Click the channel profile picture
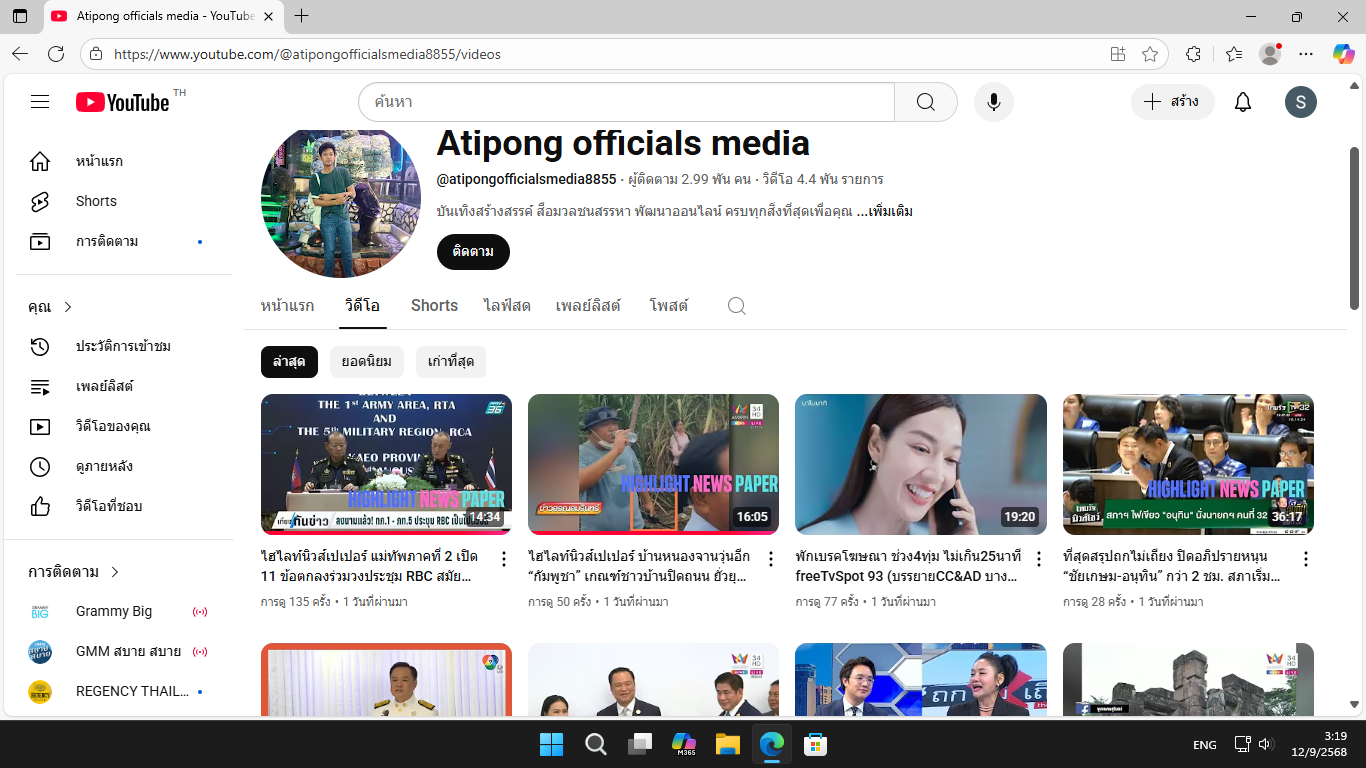Screen dimensions: 1366x768 point(341,202)
